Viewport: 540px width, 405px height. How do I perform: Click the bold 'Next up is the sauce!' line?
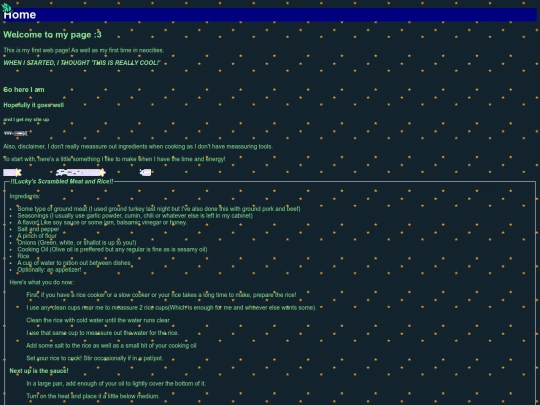click(39, 371)
